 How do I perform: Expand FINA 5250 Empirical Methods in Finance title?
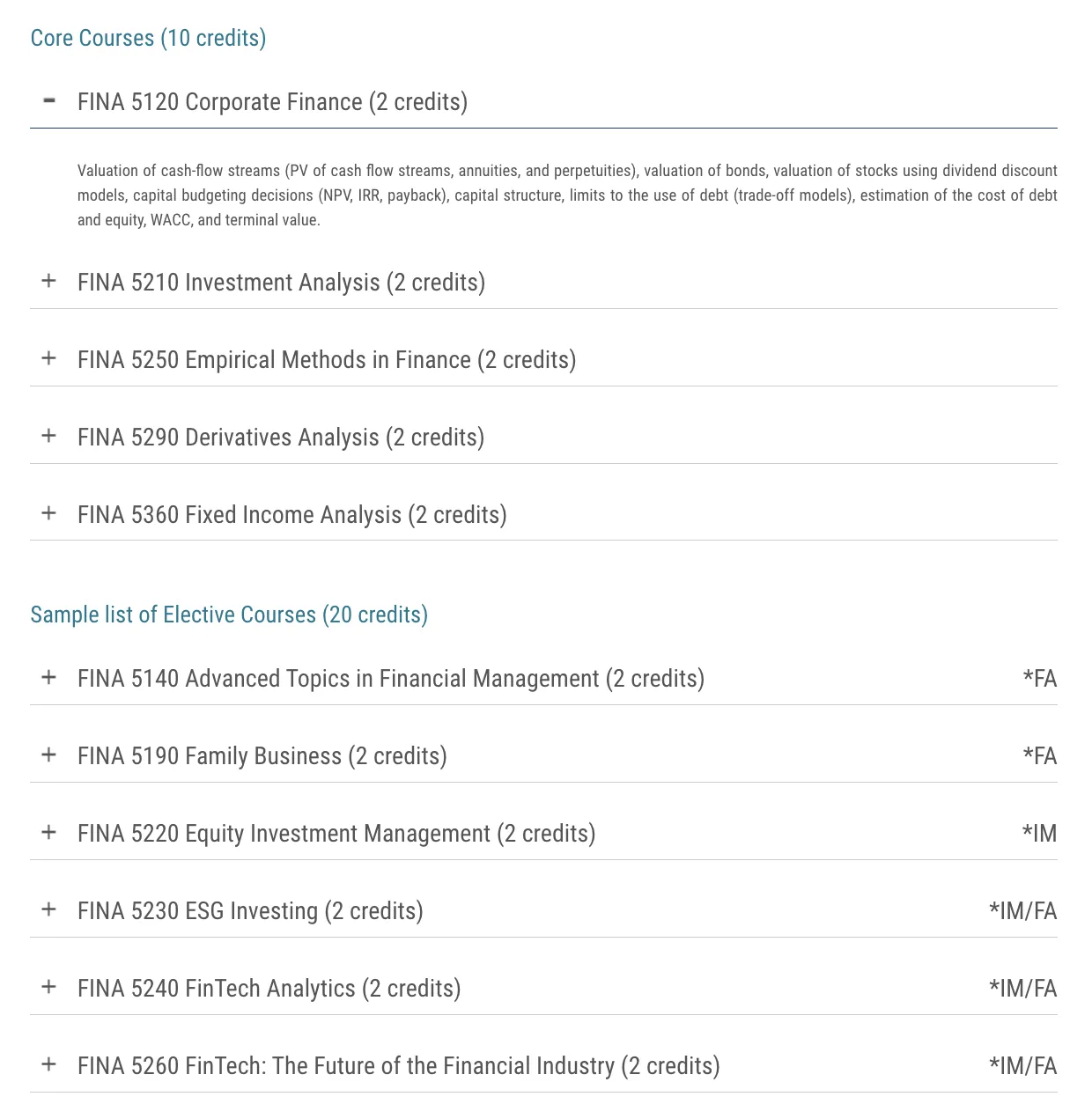(x=326, y=360)
